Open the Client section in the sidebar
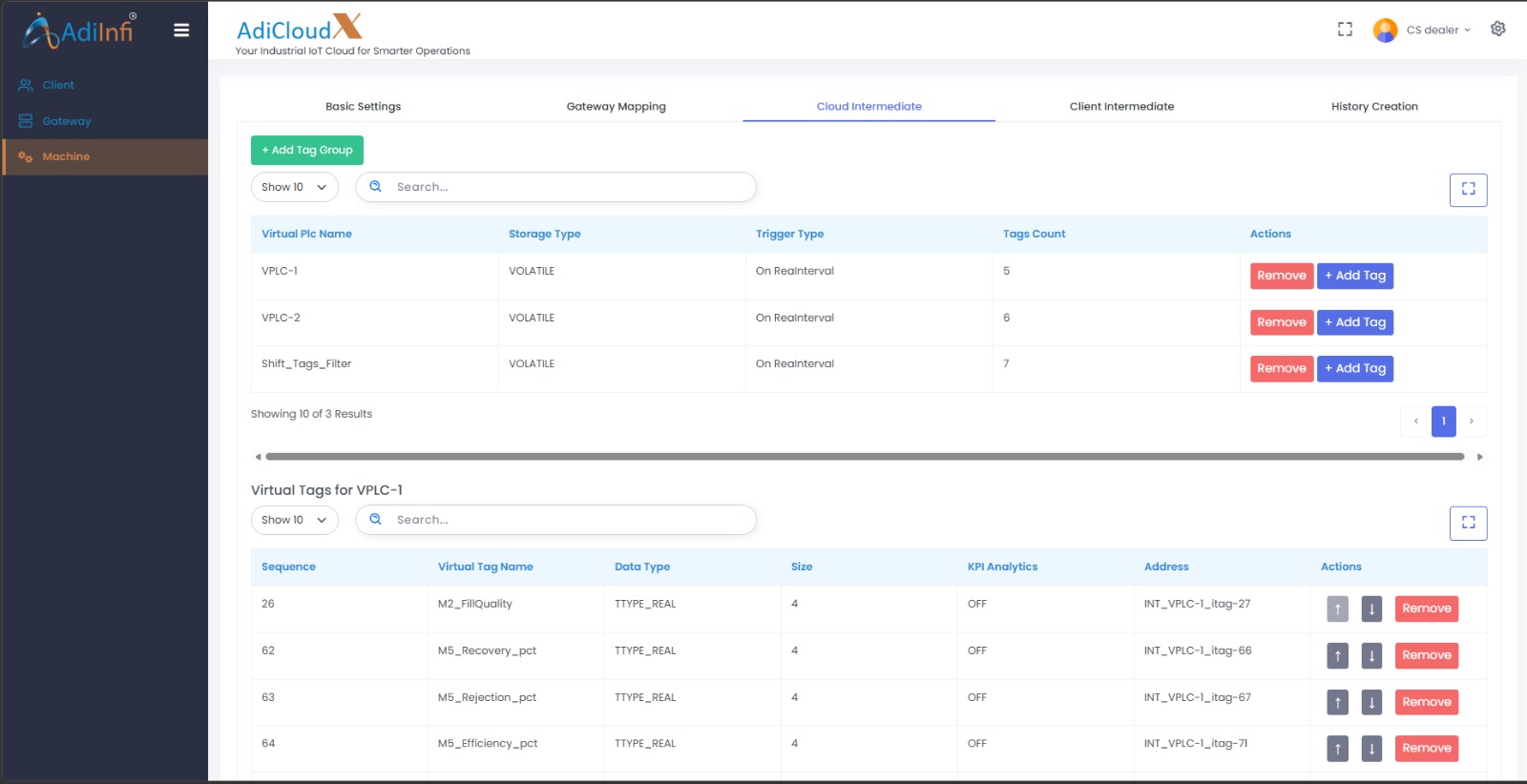The image size is (1527, 784). (57, 85)
